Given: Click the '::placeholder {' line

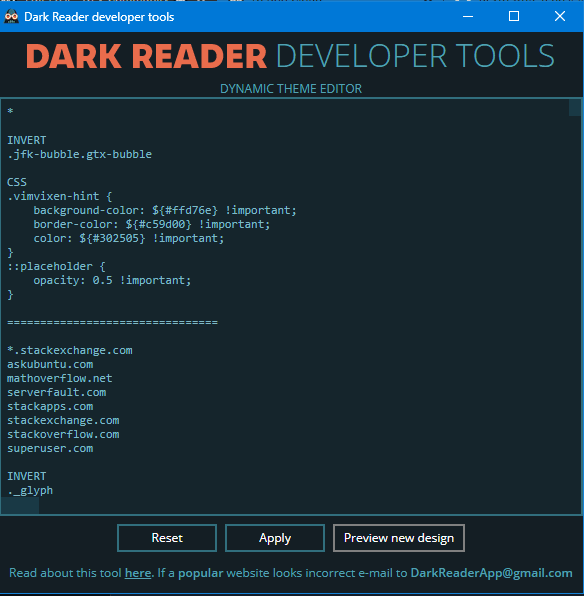Looking at the screenshot, I should point(56,266).
